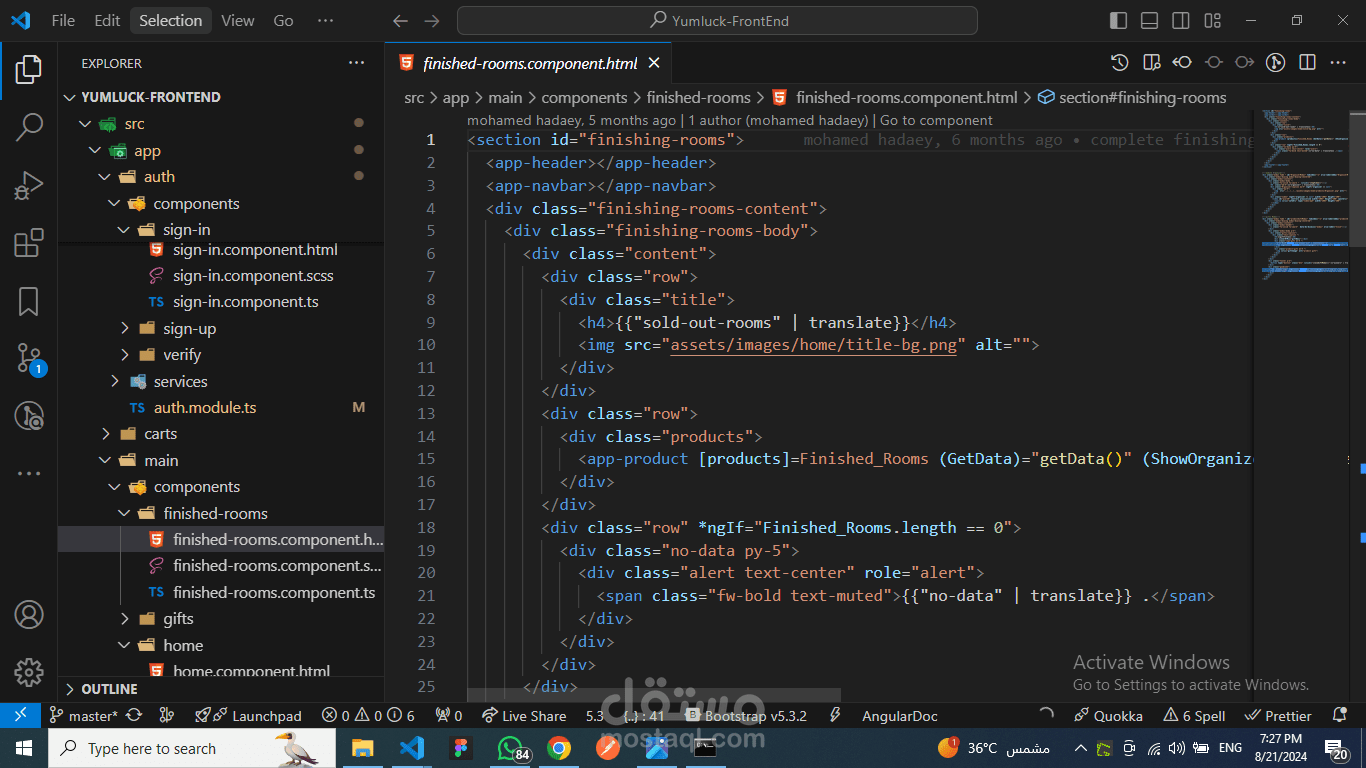
Task: Click the Customize Layout icon
Action: tap(1212, 20)
